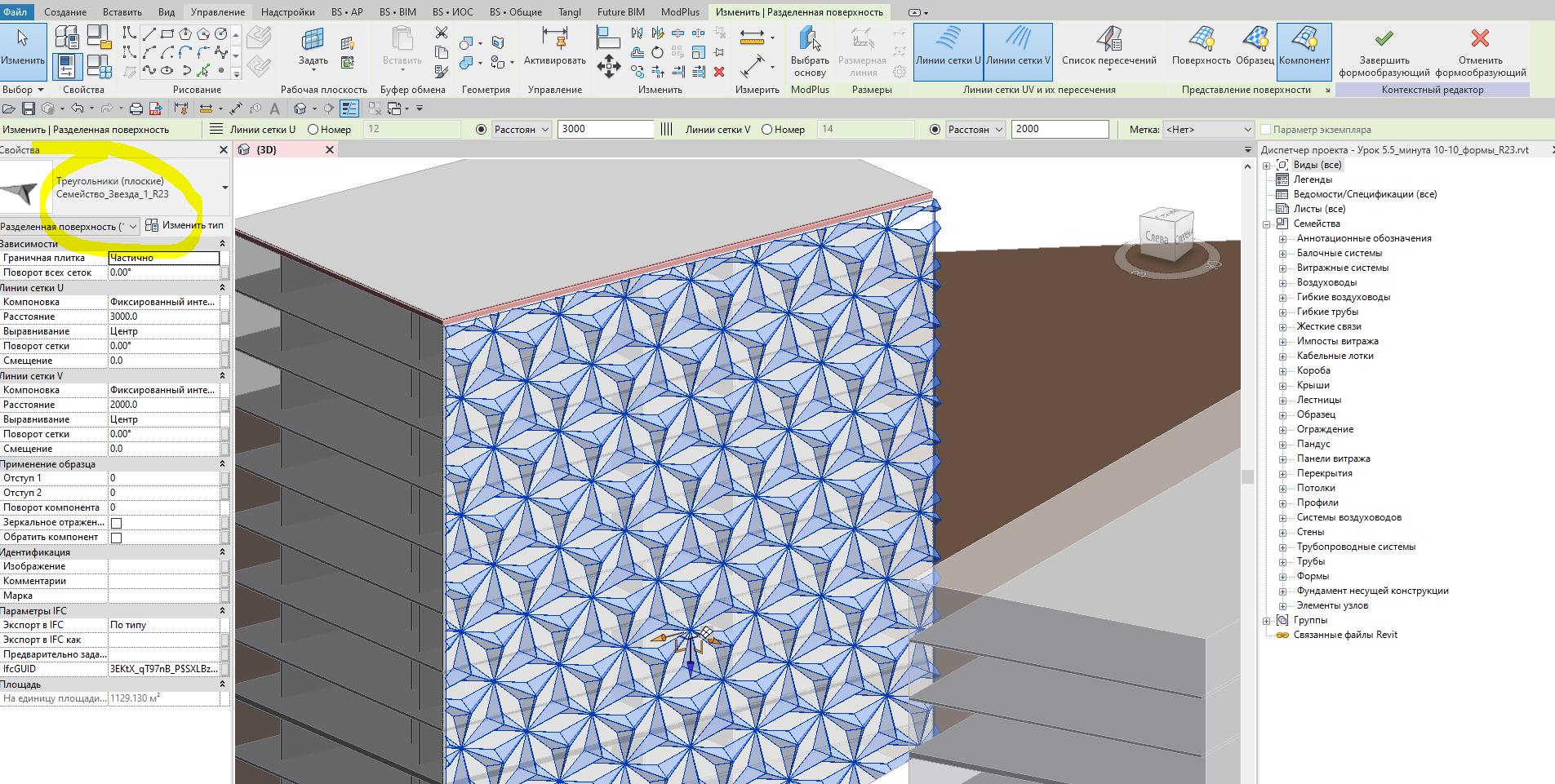The image size is (1555, 784).
Task: Check the Обратить компонент checkbox
Action: click(116, 538)
